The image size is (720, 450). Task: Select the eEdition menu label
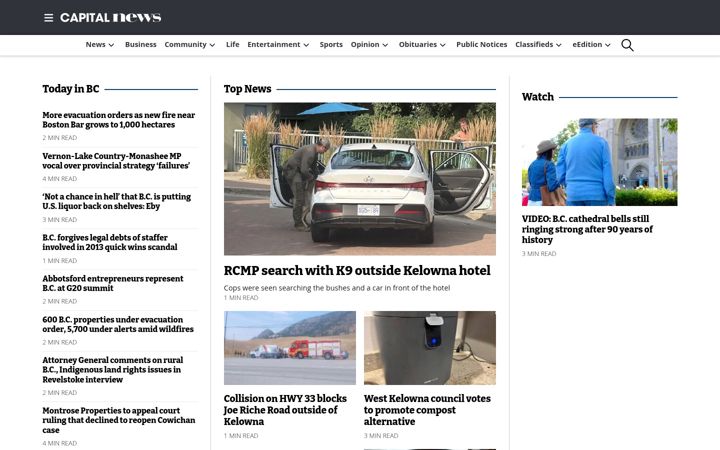[587, 45]
